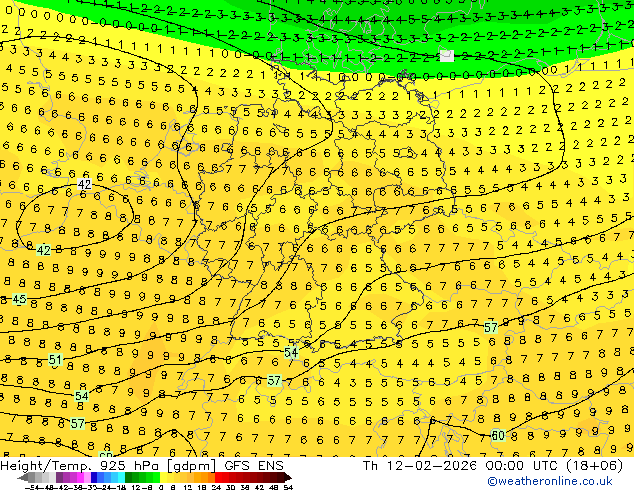Pick the magenta swatch in the legend
634x490 pixels.
[80, 477]
